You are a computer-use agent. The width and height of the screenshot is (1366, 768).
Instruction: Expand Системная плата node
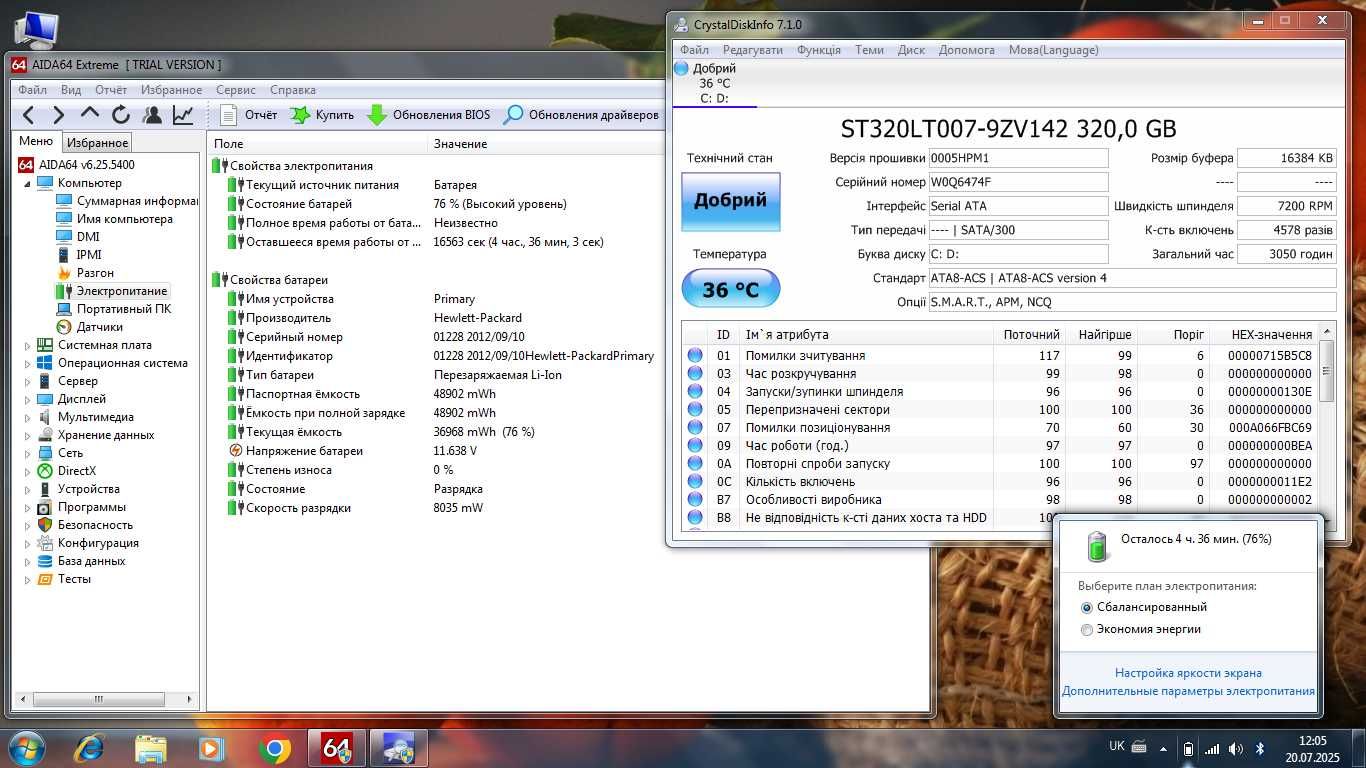[29, 345]
